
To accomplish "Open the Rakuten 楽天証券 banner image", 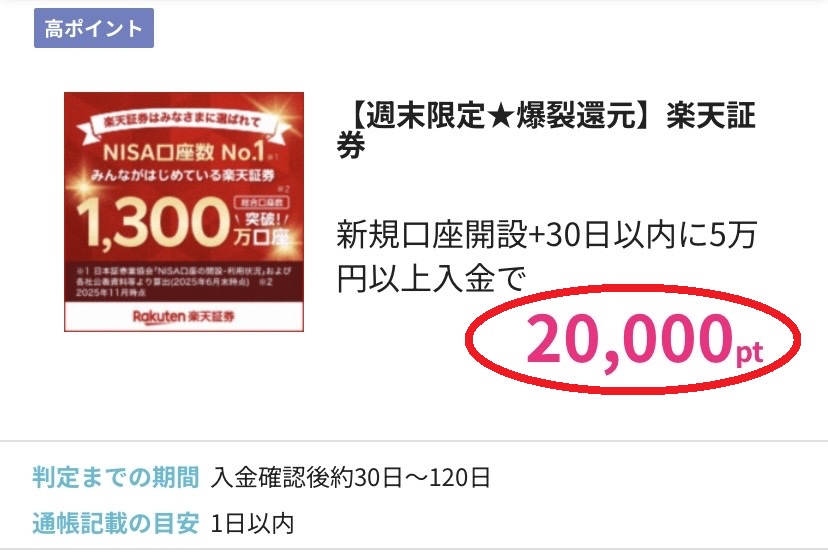I will (184, 212).
